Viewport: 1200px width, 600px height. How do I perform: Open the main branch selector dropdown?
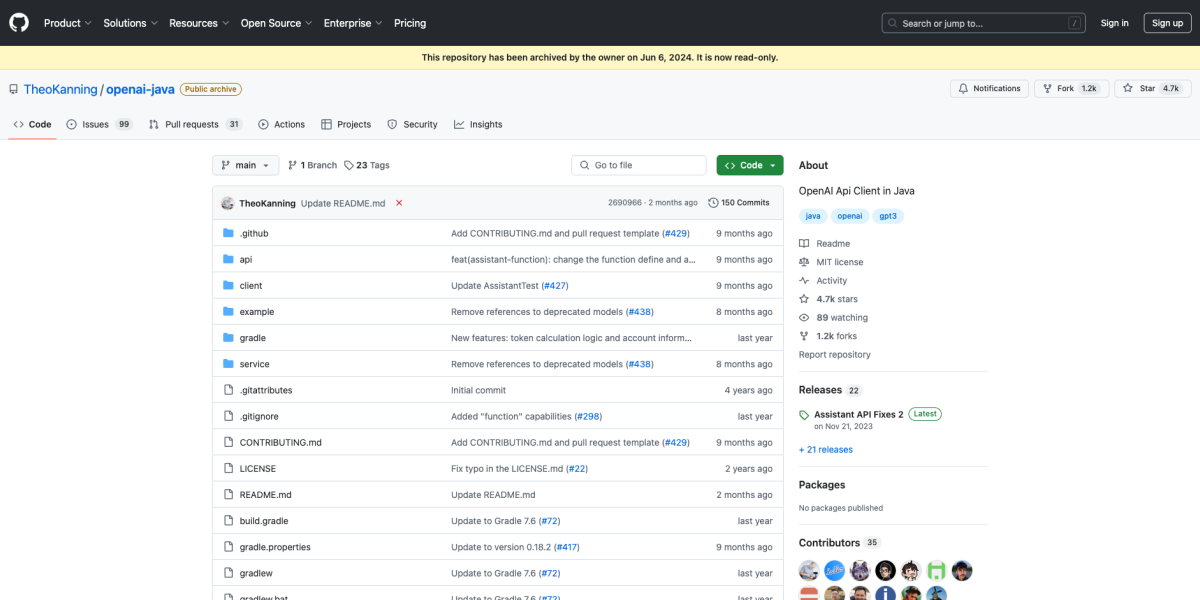(x=245, y=165)
